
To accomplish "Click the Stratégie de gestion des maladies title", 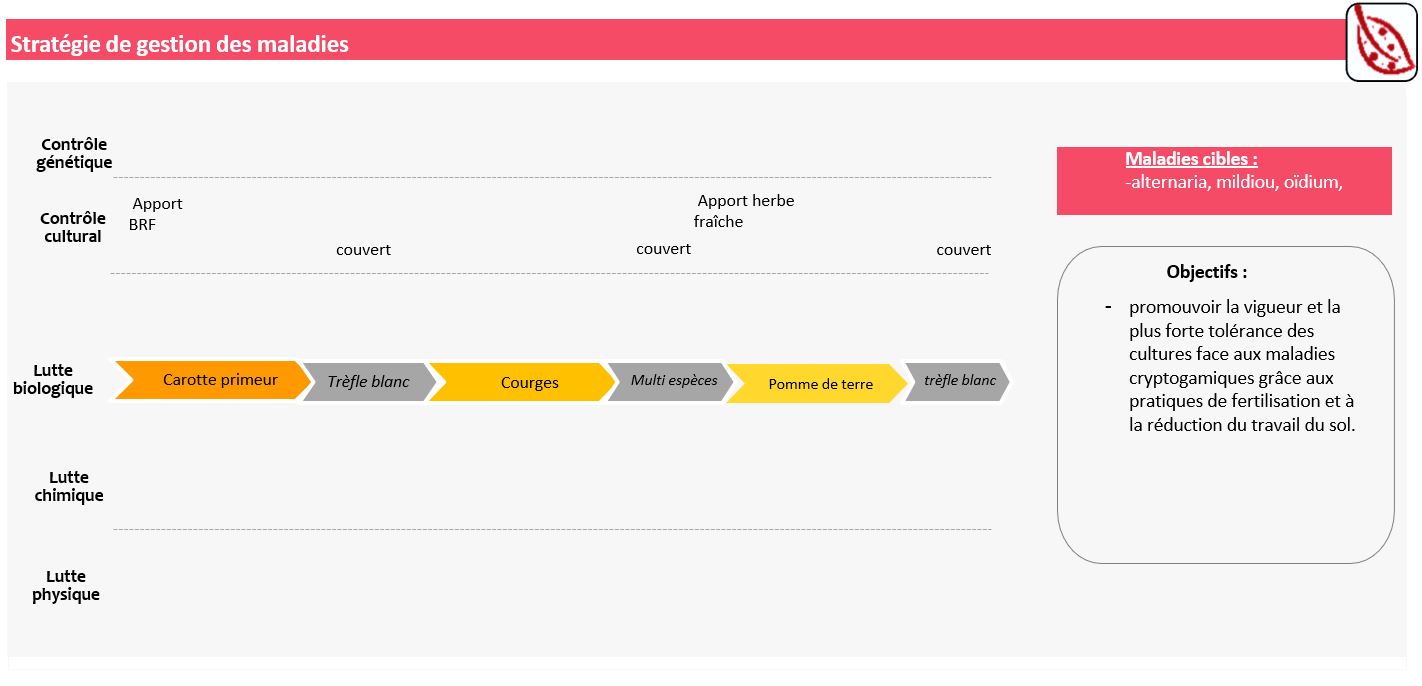I will pos(180,44).
